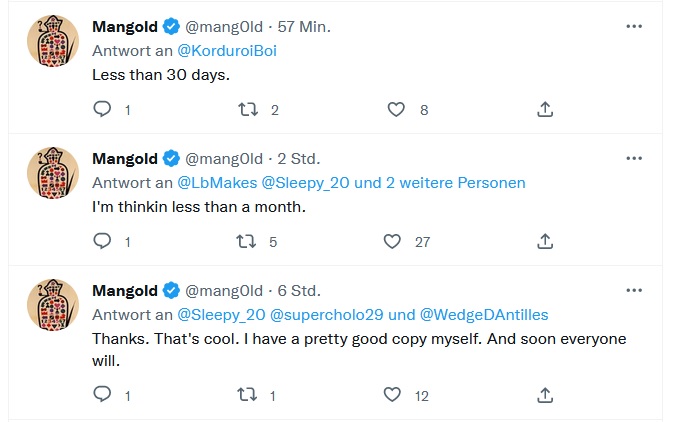Open the @KorduroiBoi profile link
Screen dimensions: 685x422
point(227,51)
